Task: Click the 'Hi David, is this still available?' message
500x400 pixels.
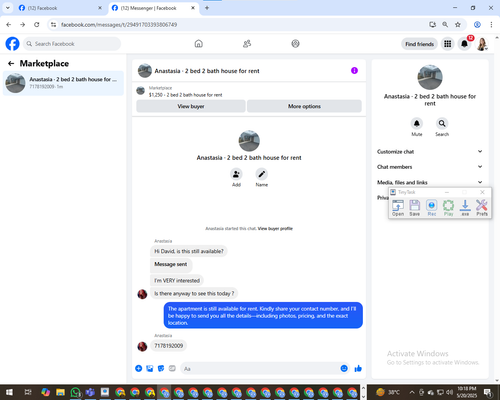Action: (189, 251)
